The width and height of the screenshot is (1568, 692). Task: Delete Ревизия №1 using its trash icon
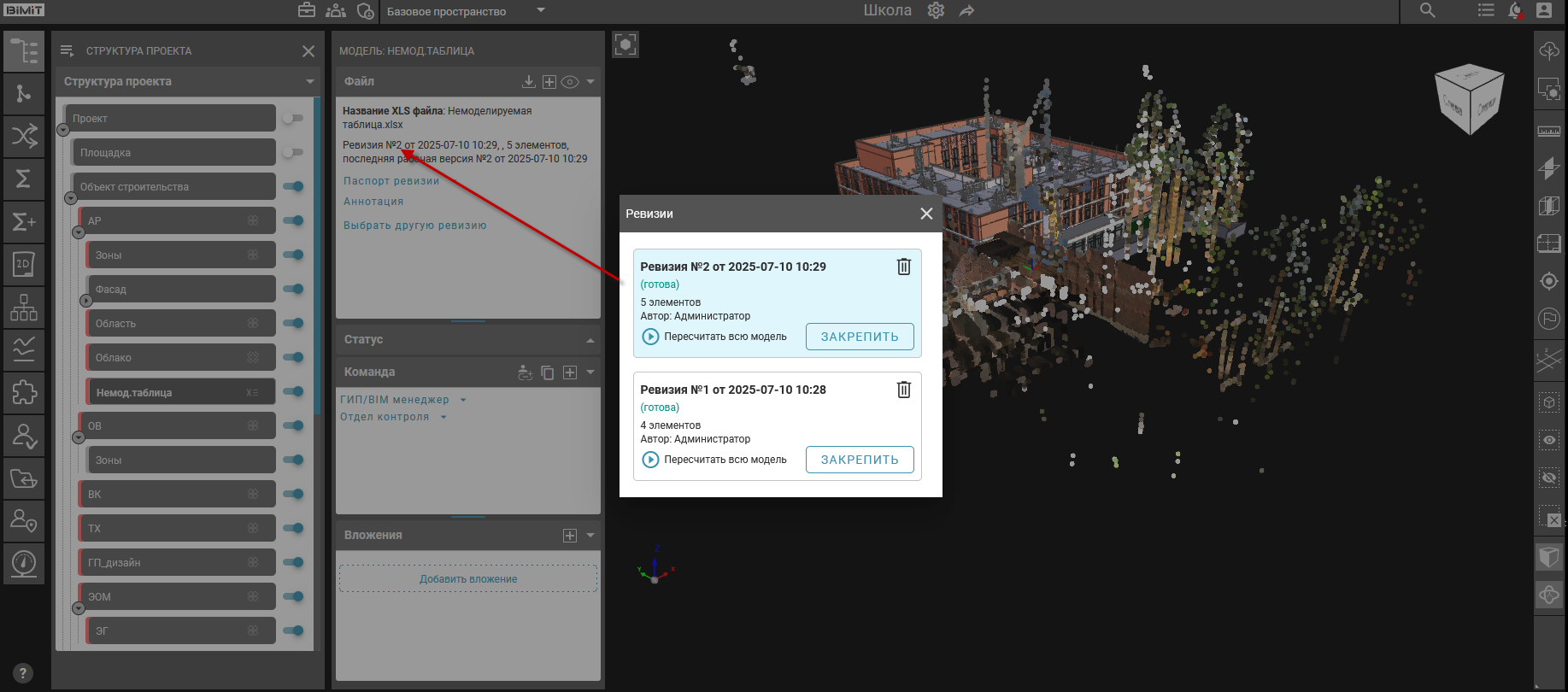903,390
